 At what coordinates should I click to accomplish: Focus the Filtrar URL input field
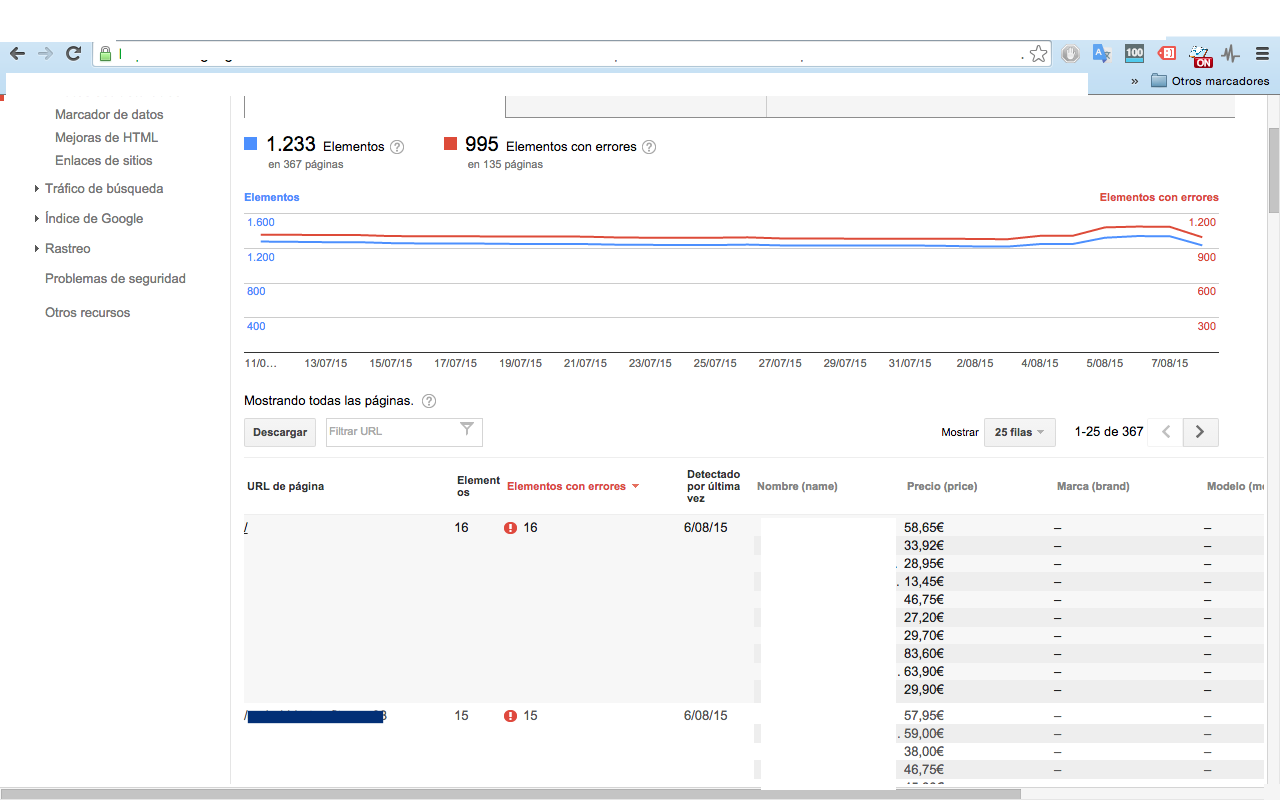pos(404,432)
